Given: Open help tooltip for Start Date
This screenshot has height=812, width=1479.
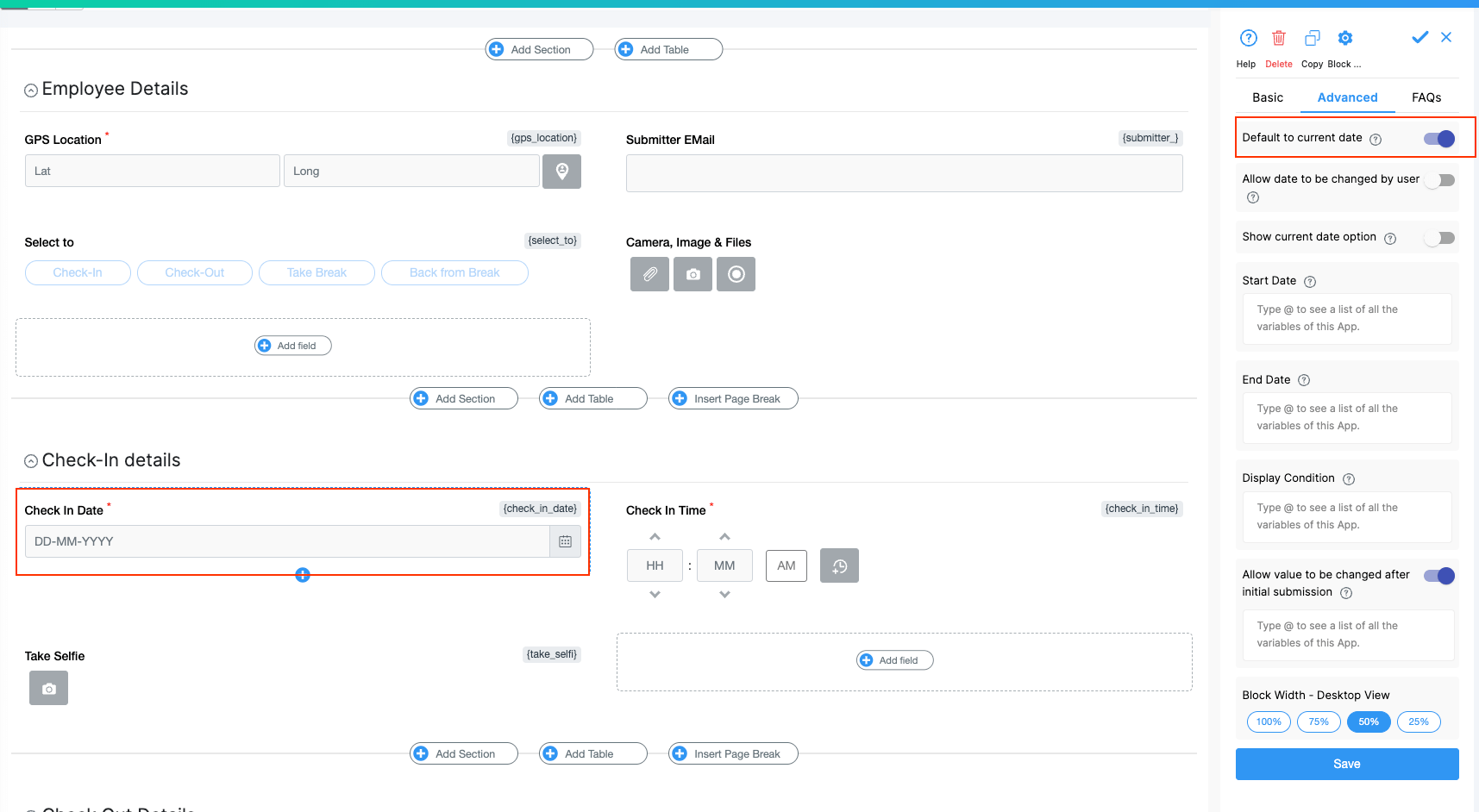Looking at the screenshot, I should pyautogui.click(x=1310, y=282).
